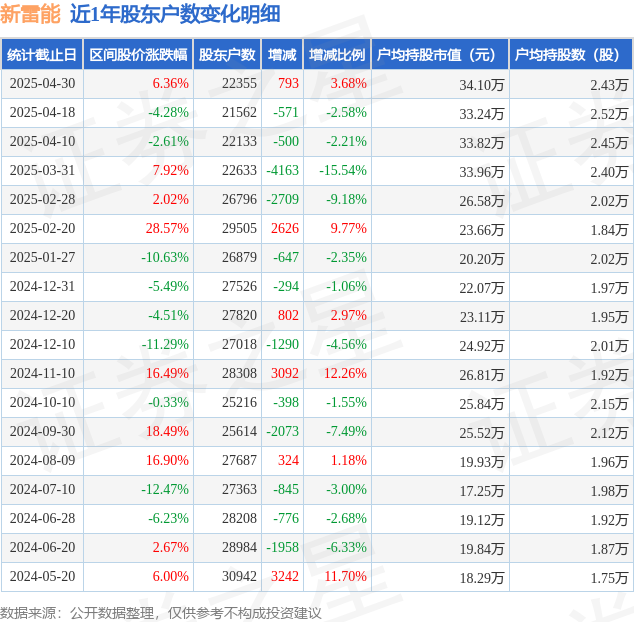Click the 3242 change value

pyautogui.click(x=285, y=577)
